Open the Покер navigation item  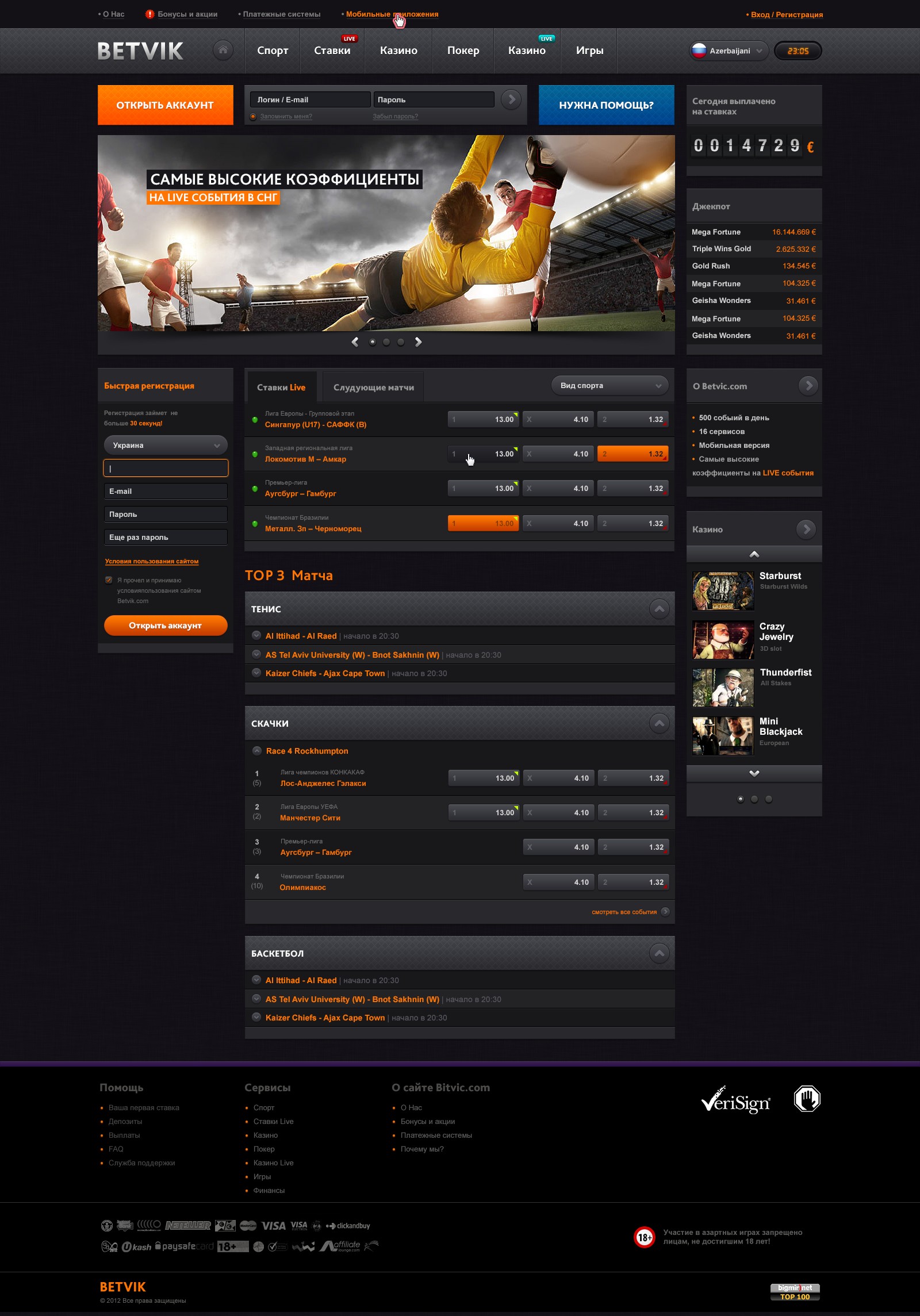tap(463, 51)
